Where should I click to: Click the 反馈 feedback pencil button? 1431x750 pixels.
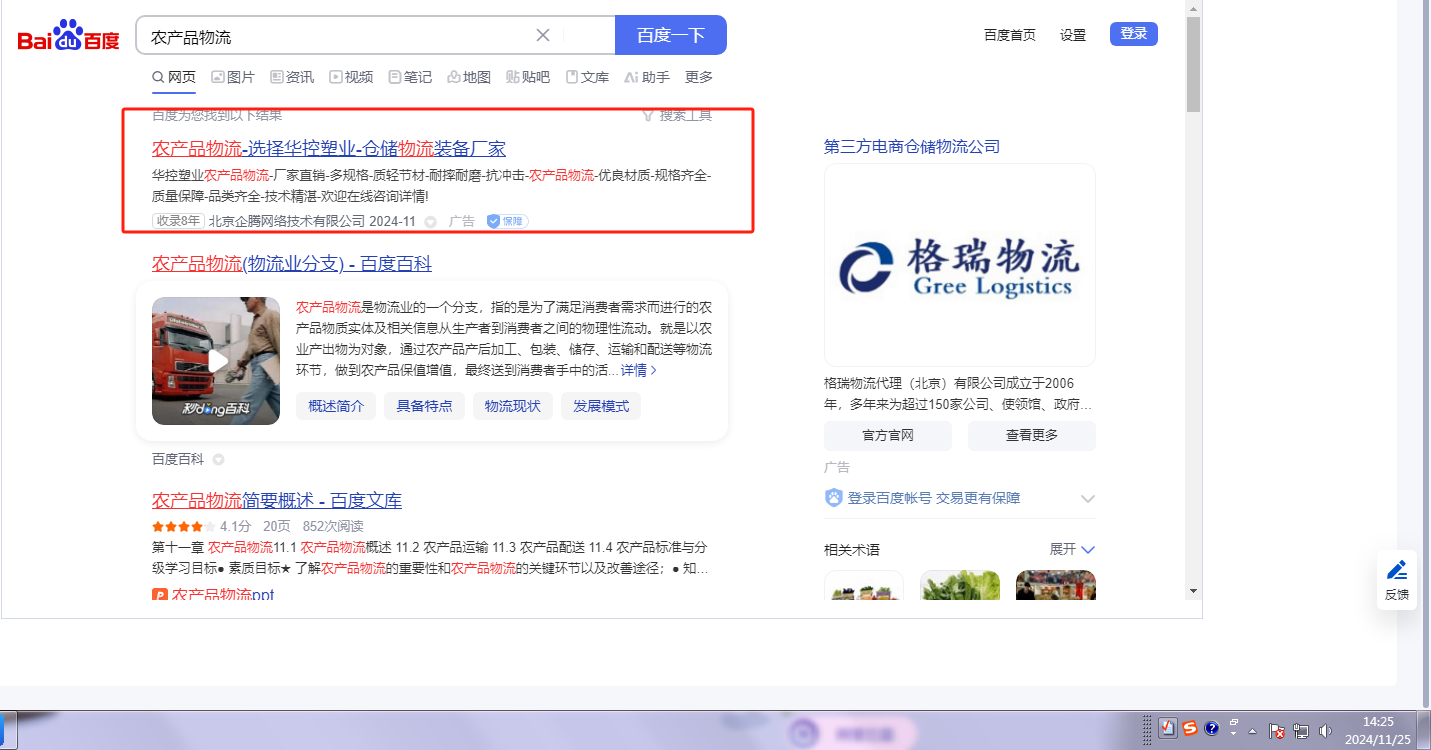(x=1397, y=580)
